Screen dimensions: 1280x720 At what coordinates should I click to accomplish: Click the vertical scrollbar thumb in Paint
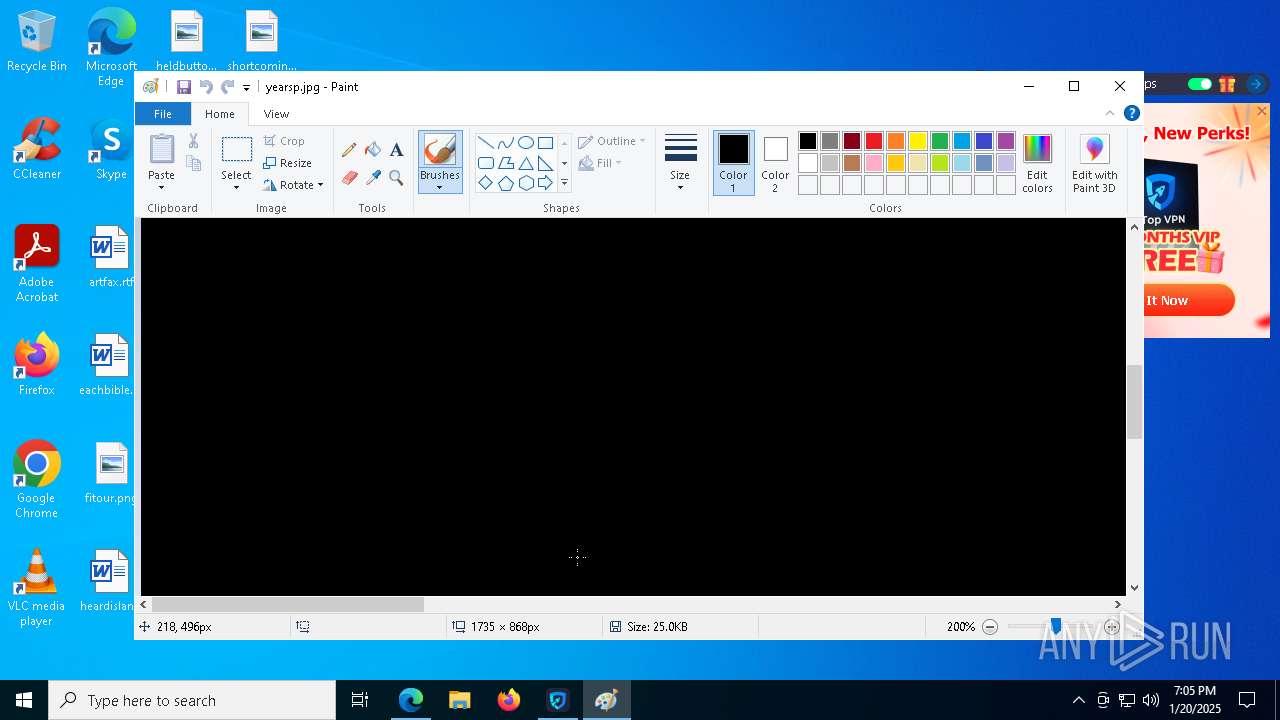point(1134,402)
